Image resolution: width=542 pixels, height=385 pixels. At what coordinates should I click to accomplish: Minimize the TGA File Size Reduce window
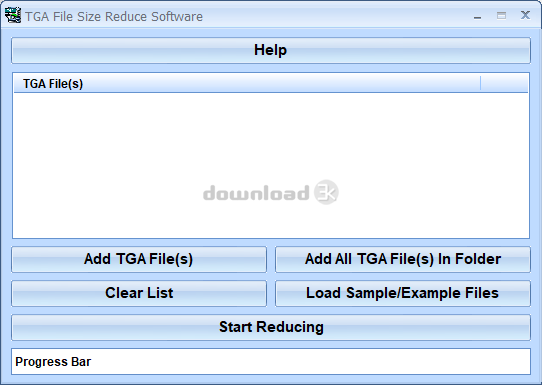tap(477, 16)
